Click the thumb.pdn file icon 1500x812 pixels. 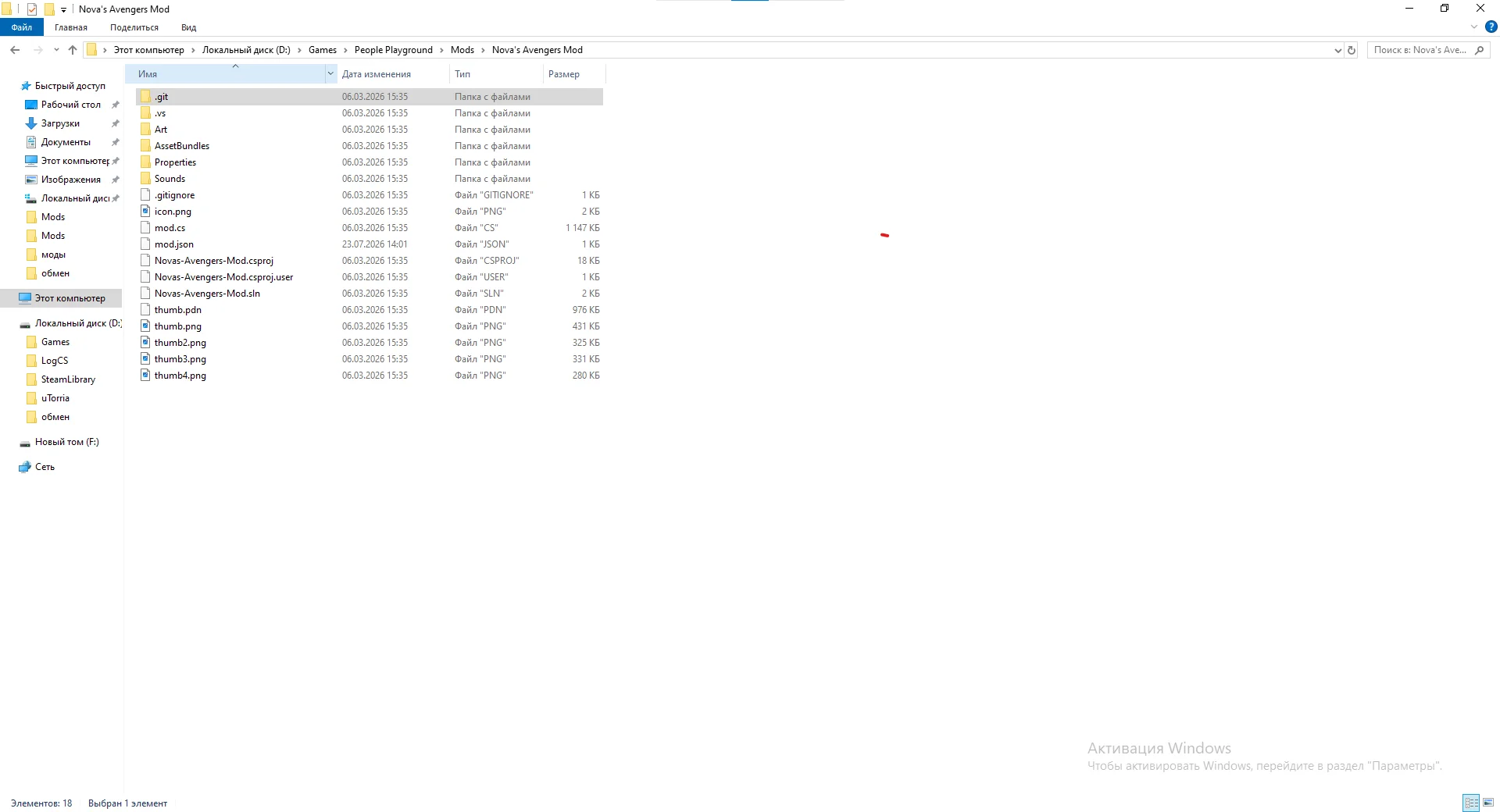point(145,310)
